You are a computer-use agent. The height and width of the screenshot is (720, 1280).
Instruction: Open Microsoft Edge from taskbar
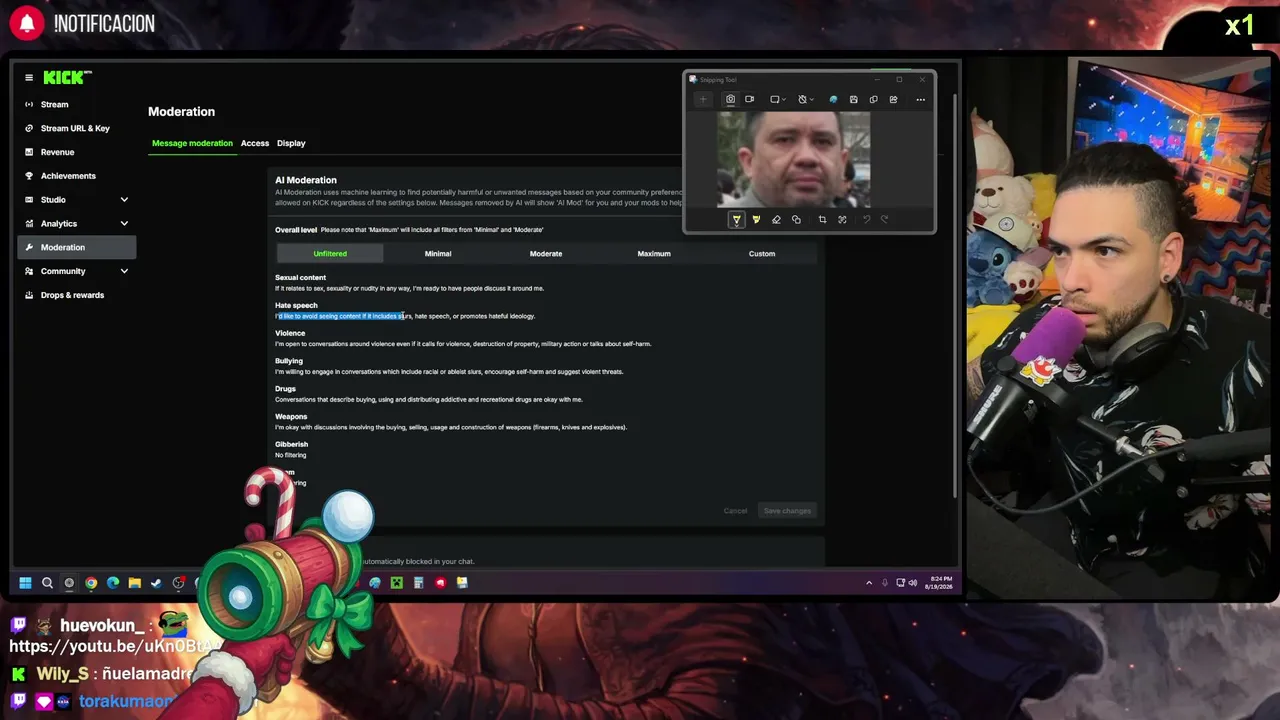[113, 583]
